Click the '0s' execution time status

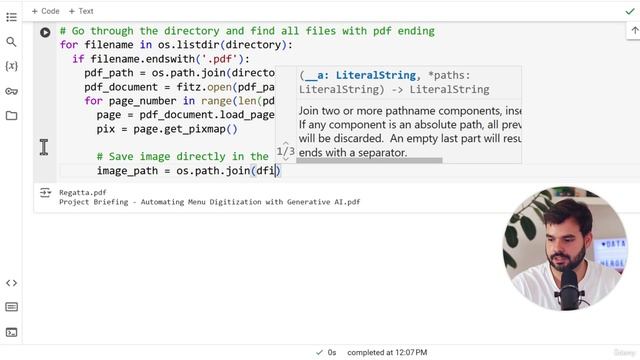click(332, 352)
